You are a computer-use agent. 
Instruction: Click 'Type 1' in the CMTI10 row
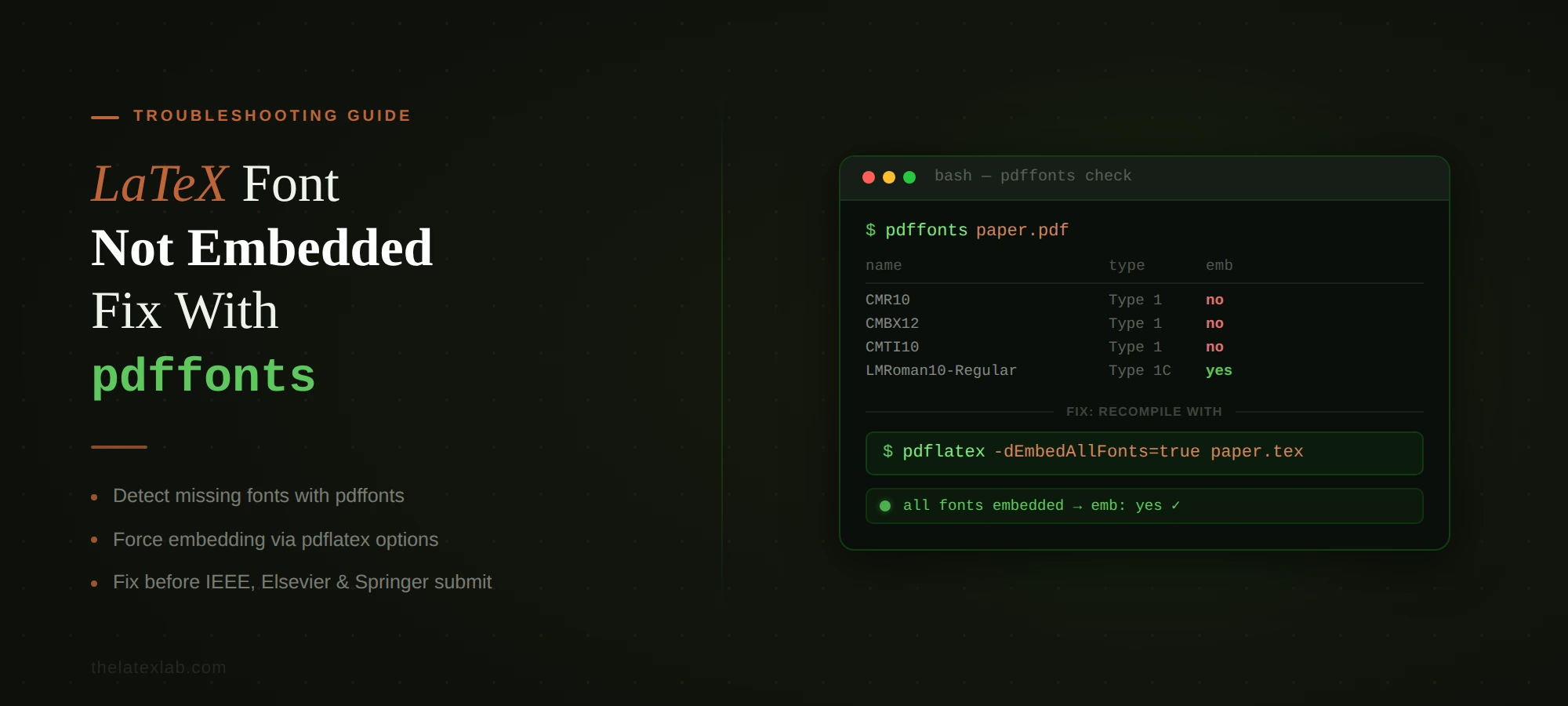pyautogui.click(x=1135, y=347)
